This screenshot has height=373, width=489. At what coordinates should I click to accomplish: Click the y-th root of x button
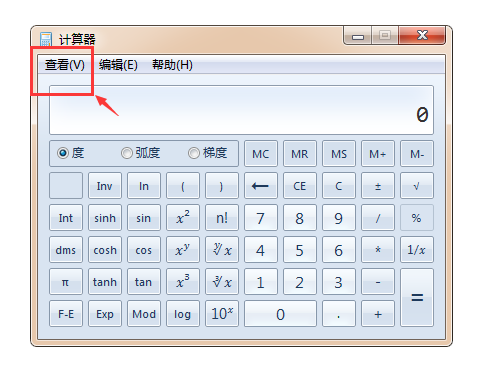pyautogui.click(x=222, y=250)
